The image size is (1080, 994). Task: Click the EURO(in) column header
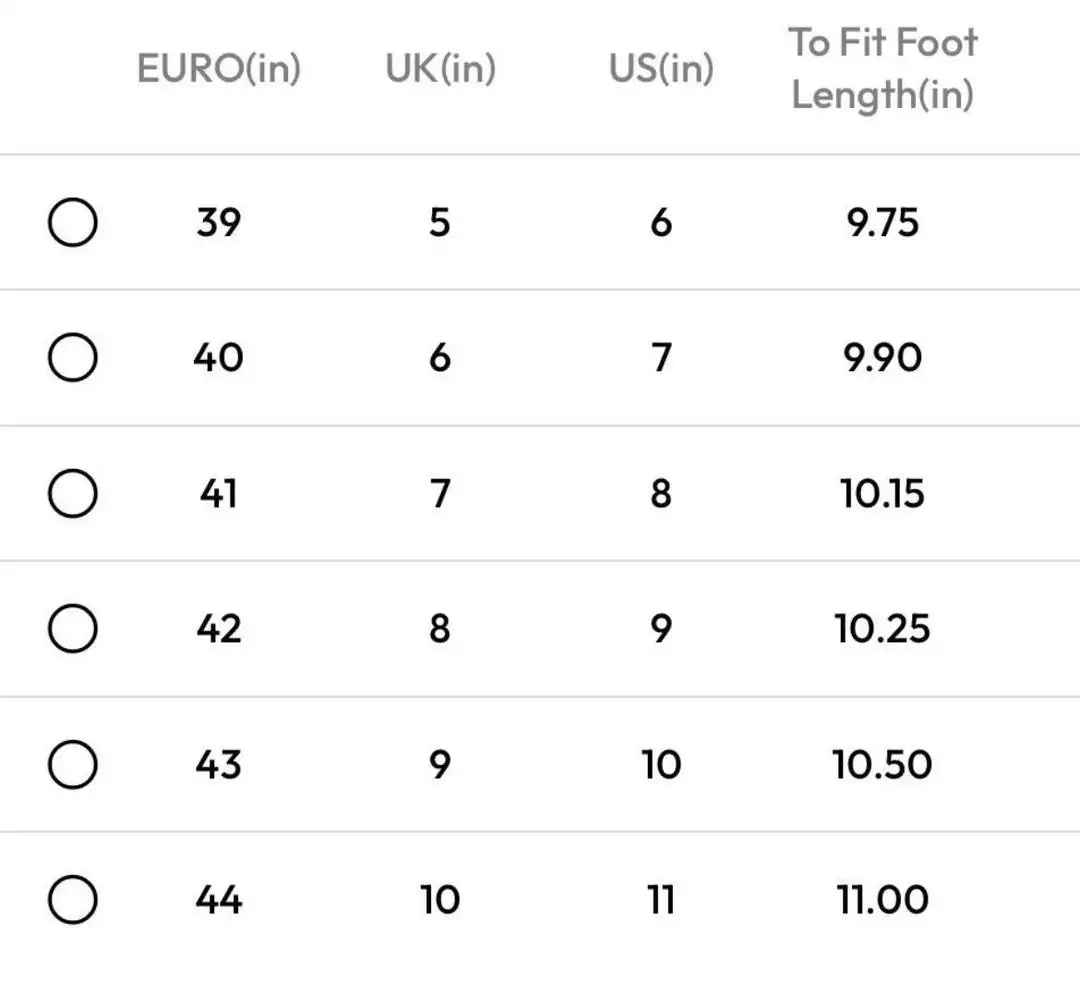[x=218, y=69]
